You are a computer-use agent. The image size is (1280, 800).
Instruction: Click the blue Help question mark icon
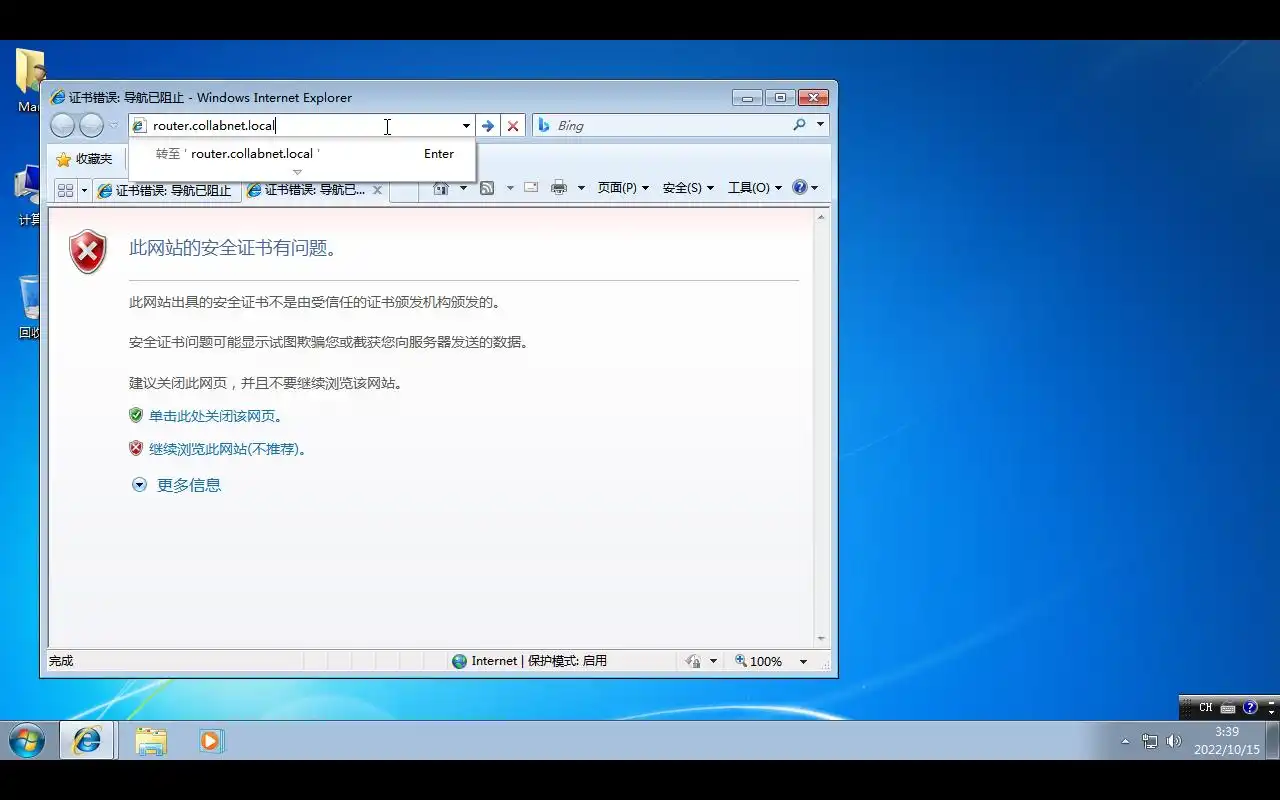click(x=799, y=188)
